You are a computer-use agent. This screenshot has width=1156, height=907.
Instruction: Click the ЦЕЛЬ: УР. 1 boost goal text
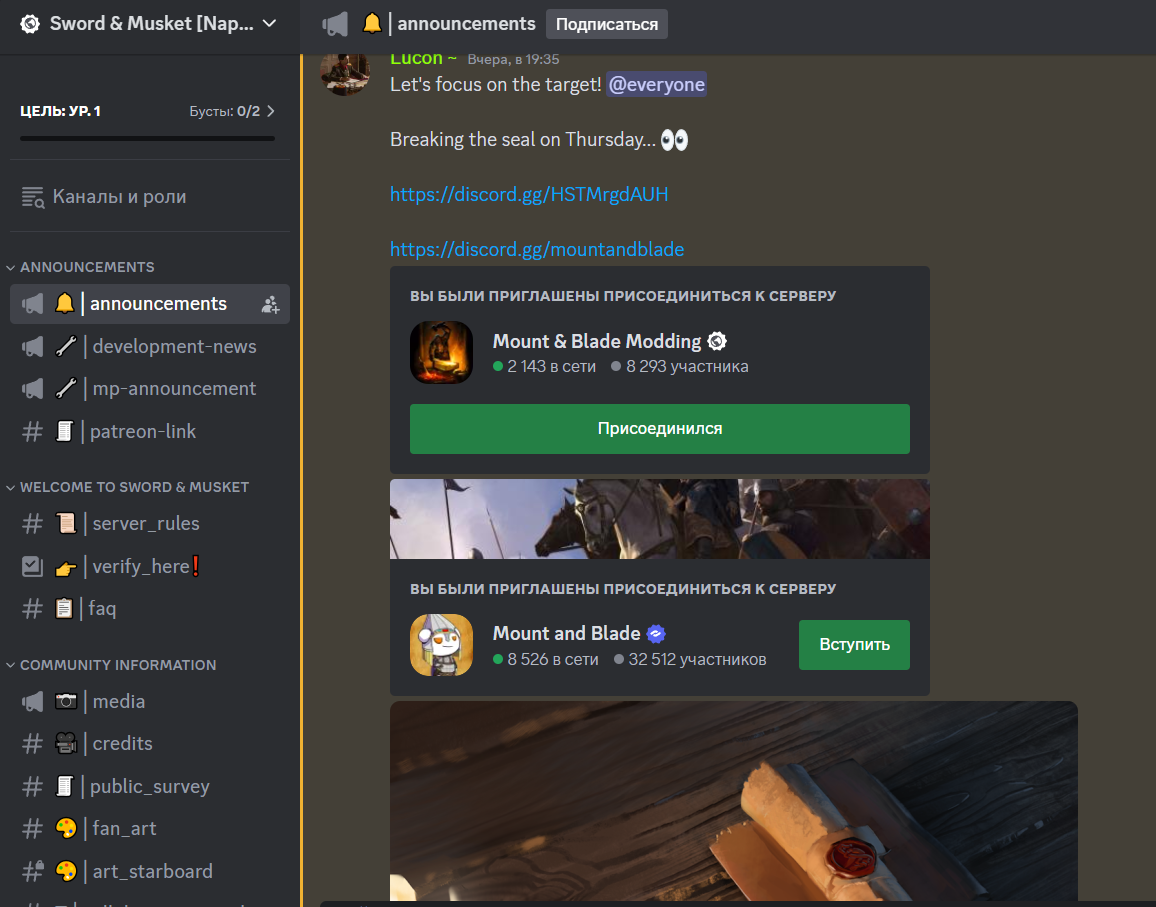click(60, 111)
